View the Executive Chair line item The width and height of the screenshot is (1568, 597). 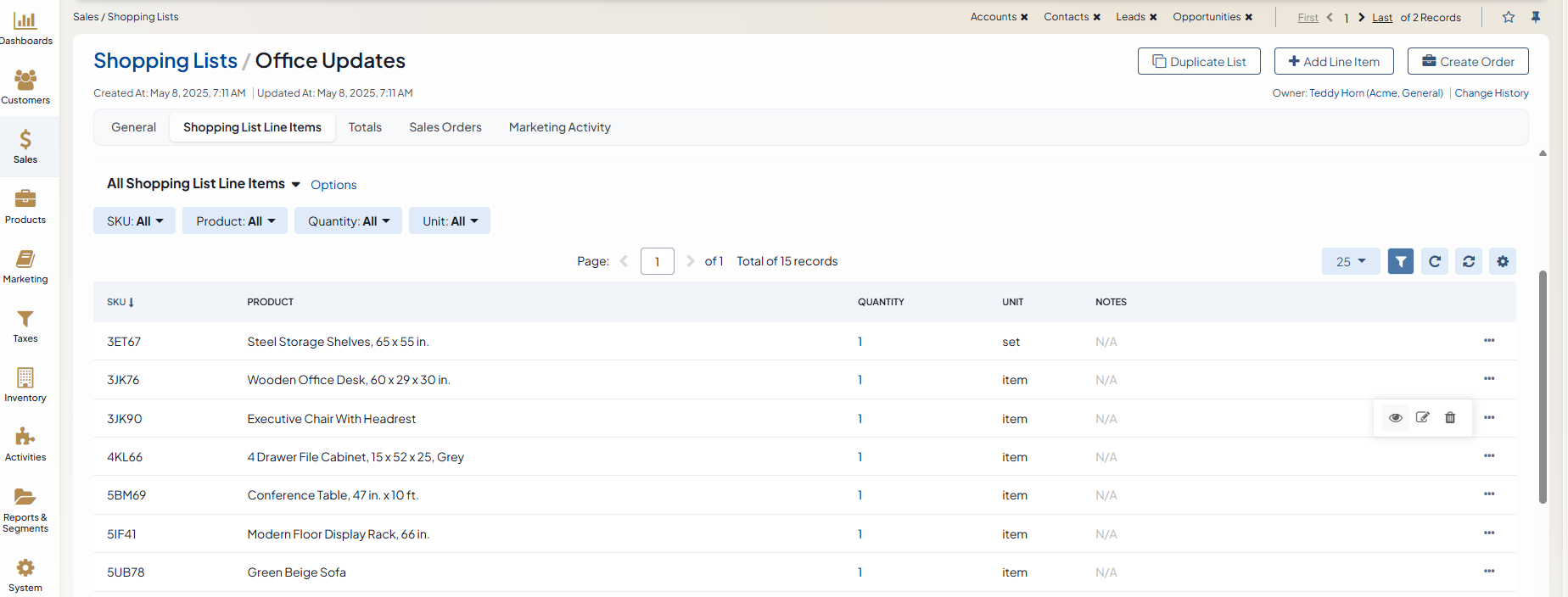[1395, 418]
